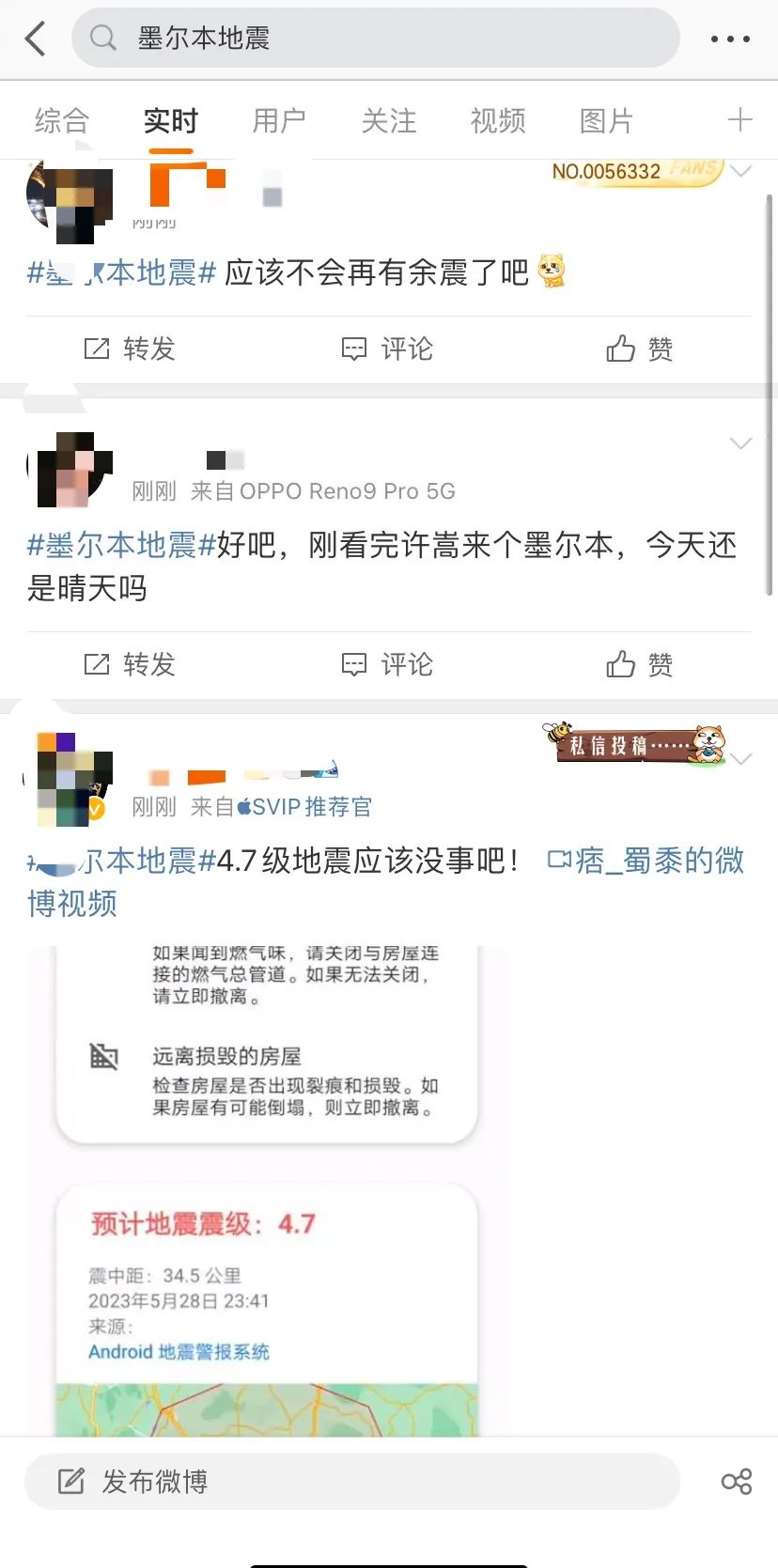Like the OPPO Reno9 Pro post
This screenshot has width=778, height=1568.
pyautogui.click(x=639, y=665)
